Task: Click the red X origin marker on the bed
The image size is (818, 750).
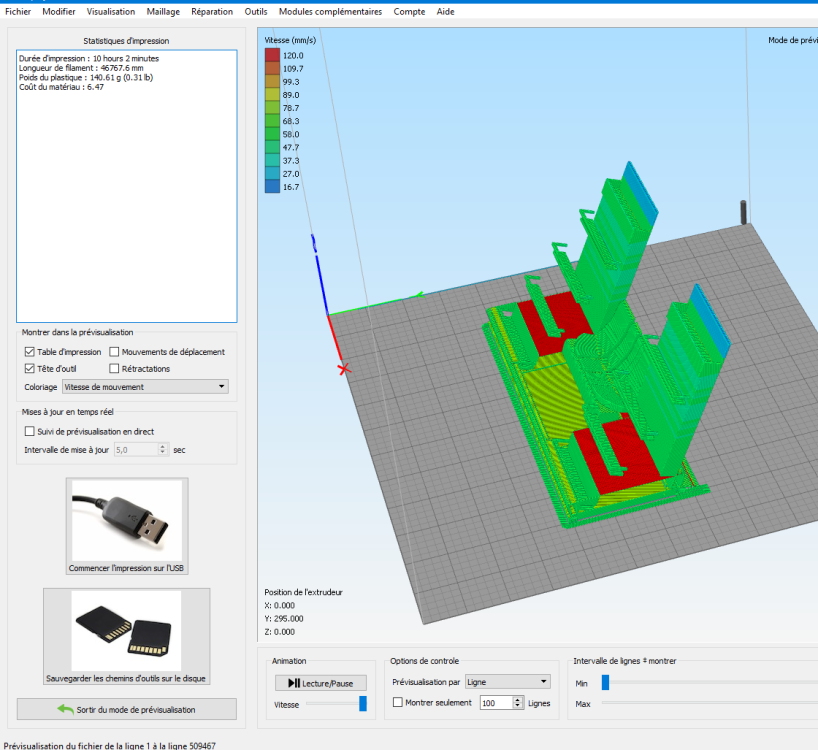Action: coord(344,370)
